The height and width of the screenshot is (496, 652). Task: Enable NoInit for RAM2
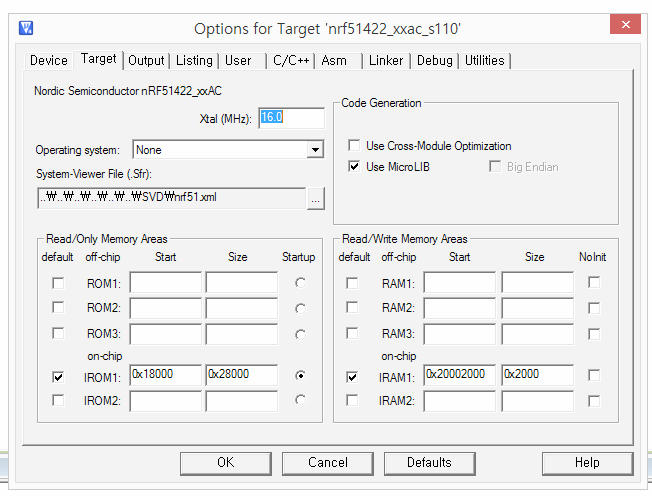tap(594, 308)
